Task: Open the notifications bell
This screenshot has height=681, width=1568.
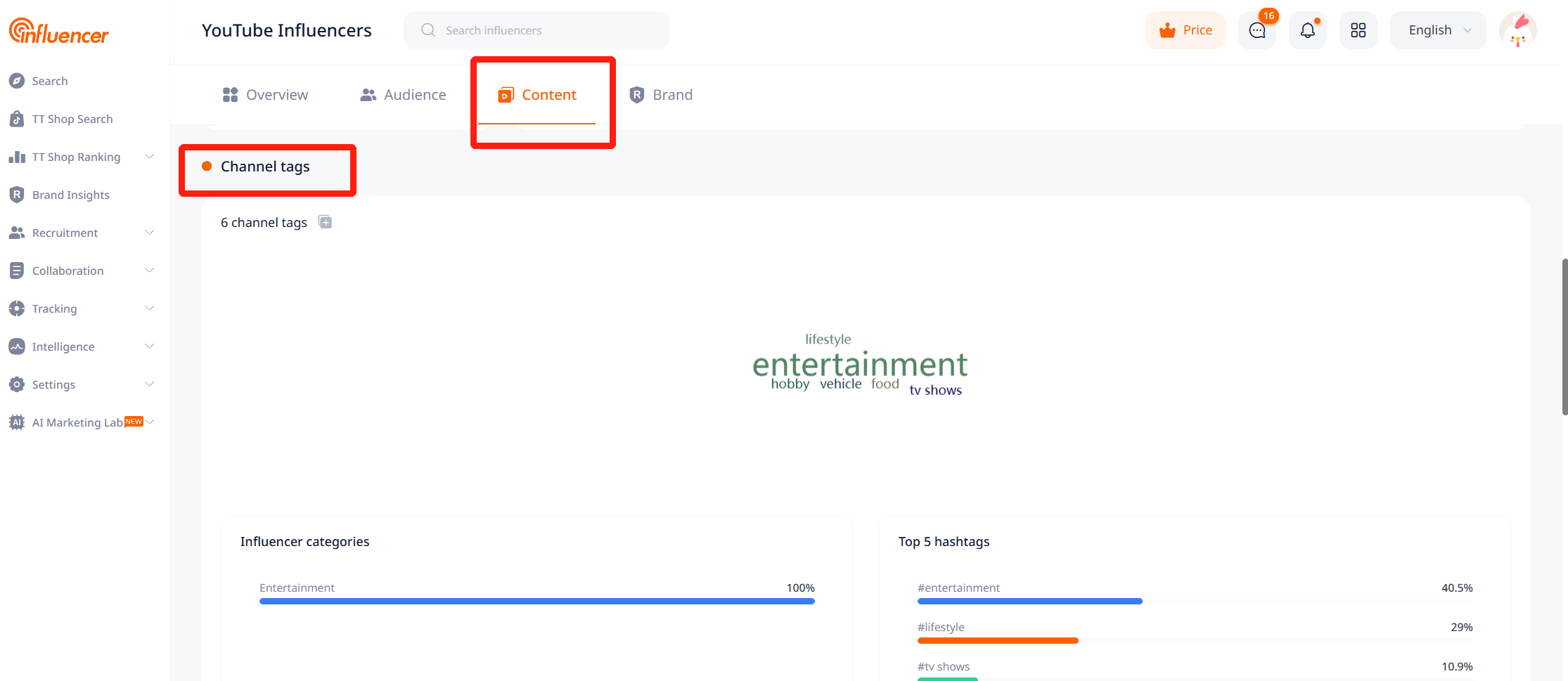Action: click(x=1307, y=30)
